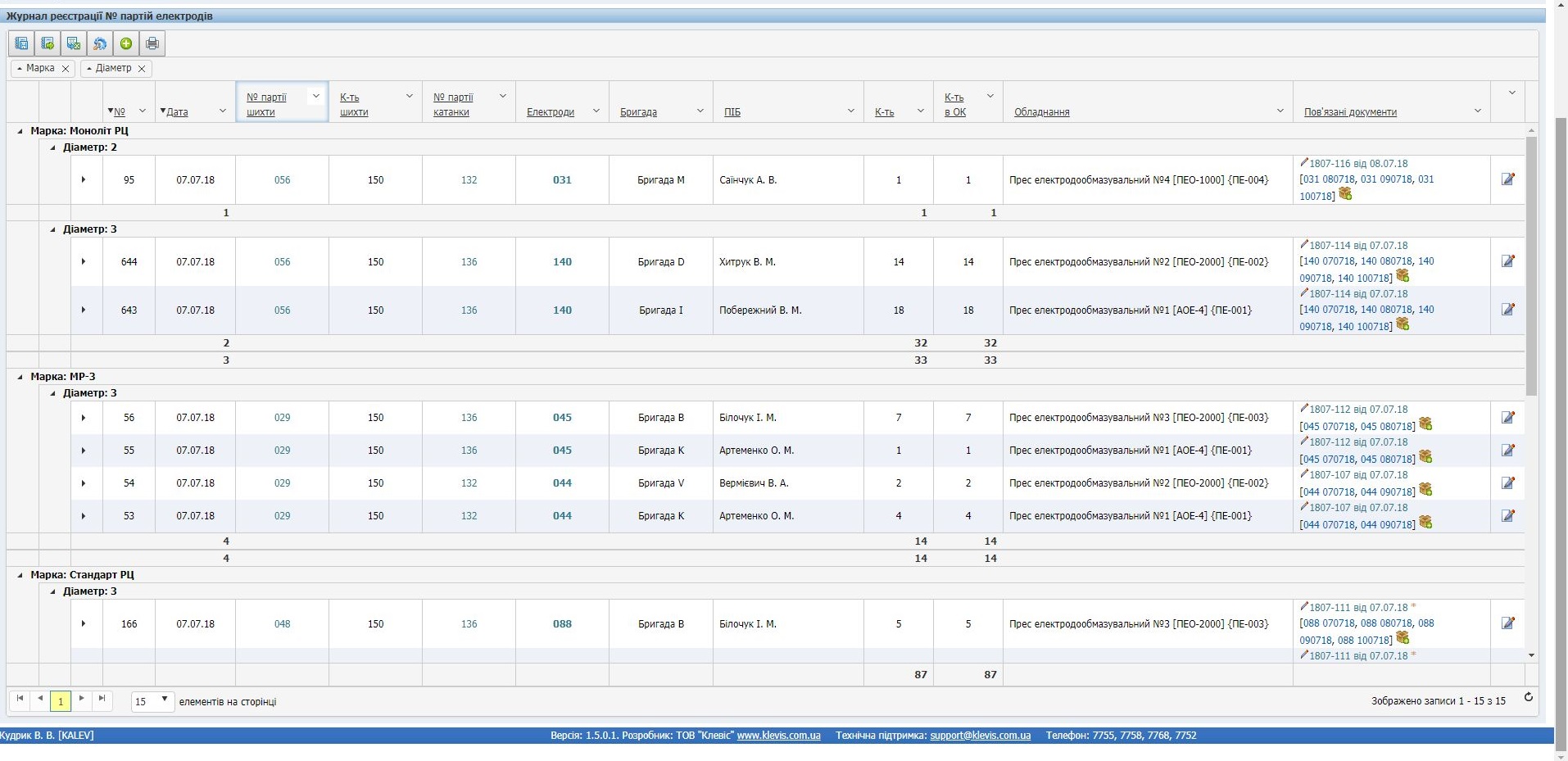Open the www.klevis.com.ua website link
1568x761 pixels.
point(778,736)
